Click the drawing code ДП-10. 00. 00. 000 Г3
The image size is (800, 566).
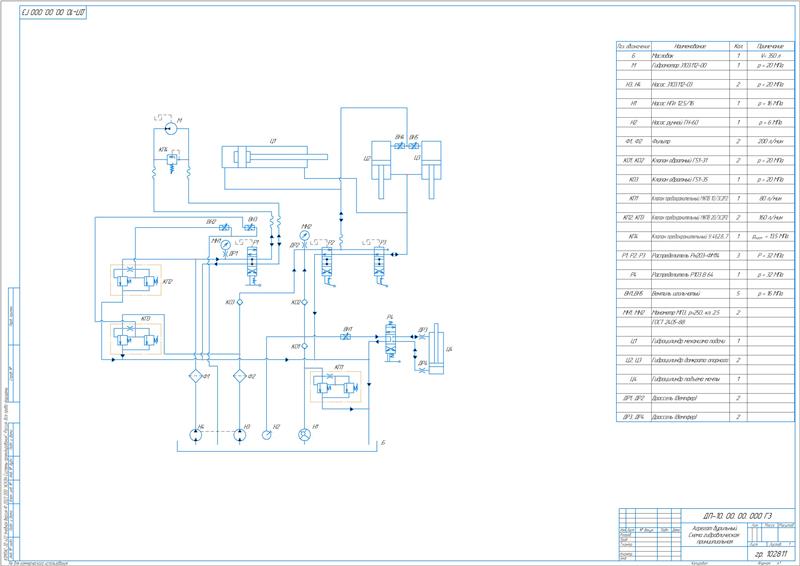(x=738, y=516)
